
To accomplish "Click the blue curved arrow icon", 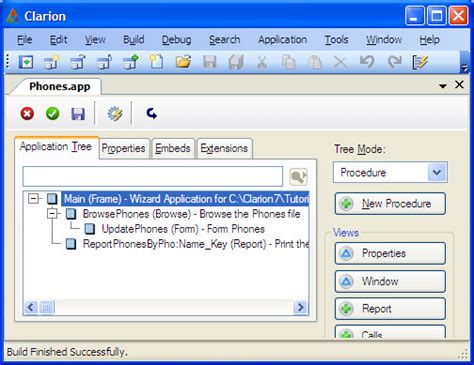I will point(152,114).
